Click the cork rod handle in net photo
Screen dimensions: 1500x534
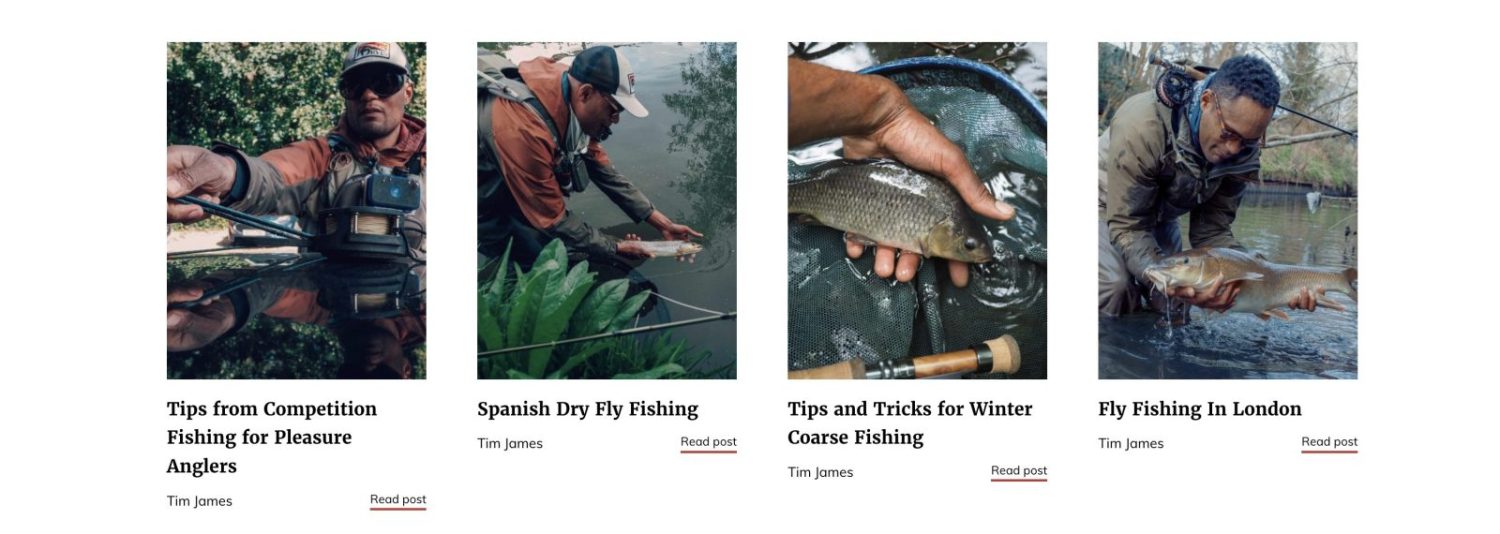pos(958,358)
